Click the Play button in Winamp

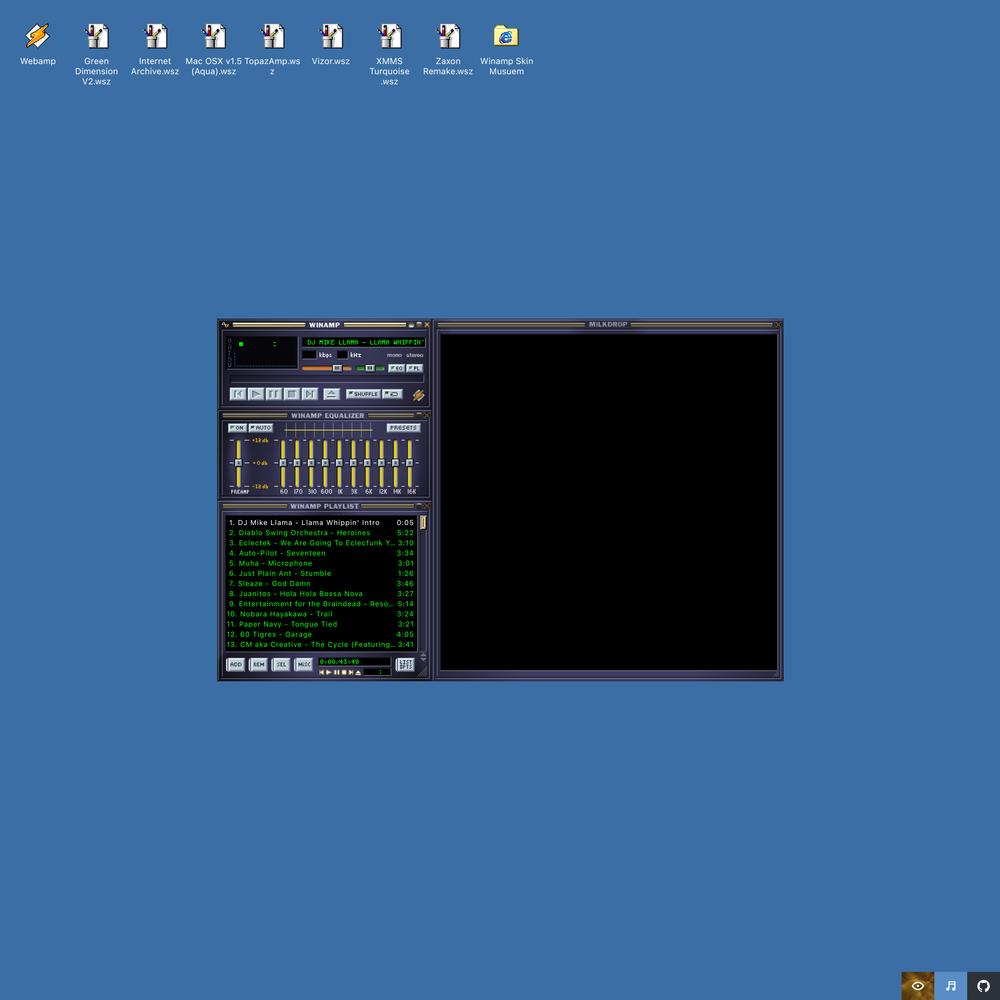(x=256, y=394)
